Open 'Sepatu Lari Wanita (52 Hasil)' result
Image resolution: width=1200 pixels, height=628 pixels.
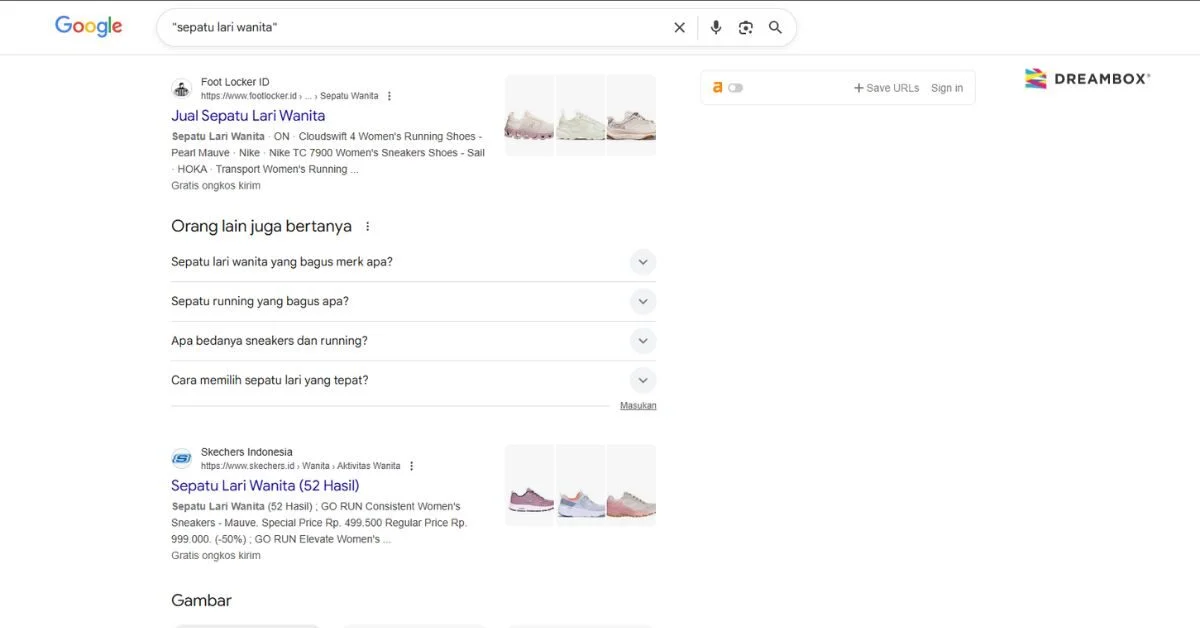click(264, 485)
